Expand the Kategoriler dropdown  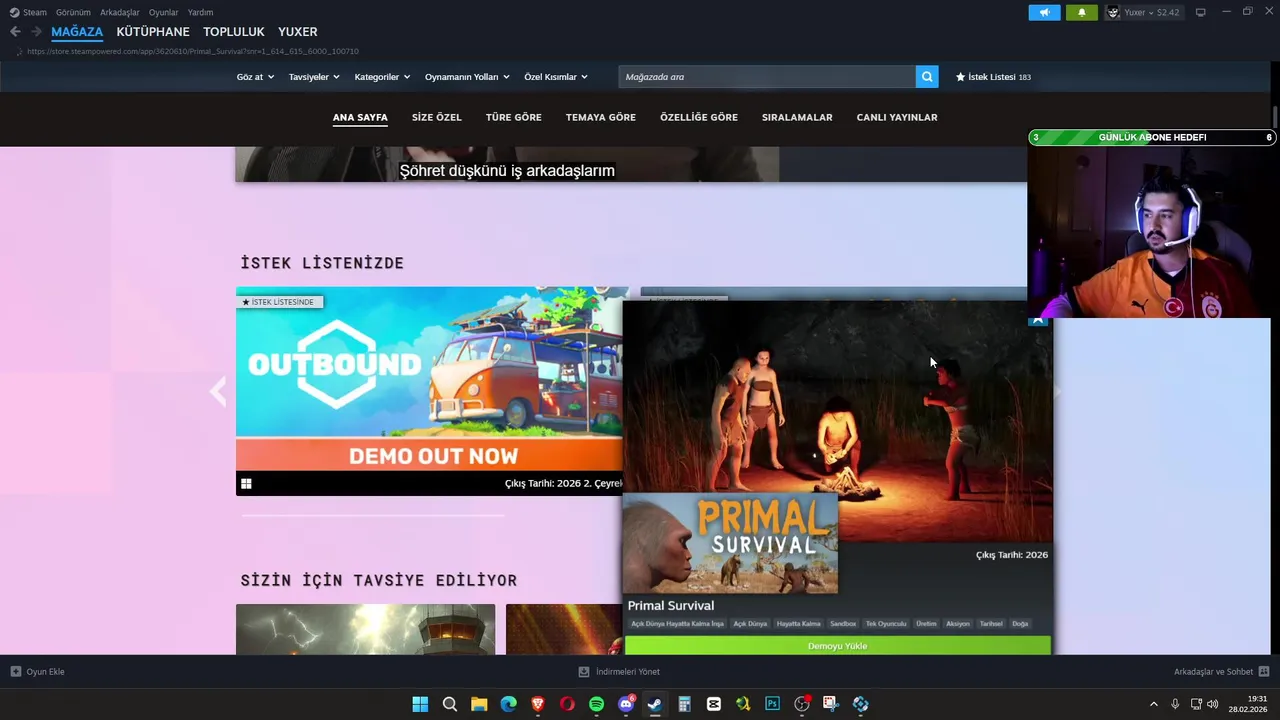coord(382,77)
